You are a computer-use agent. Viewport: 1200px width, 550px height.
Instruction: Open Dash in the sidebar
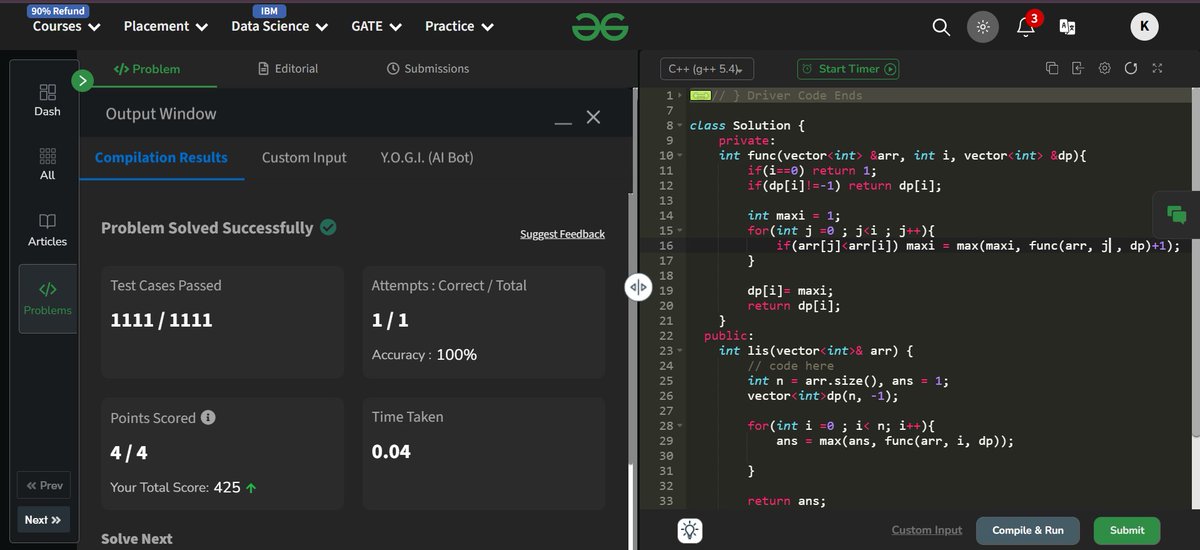point(47,99)
